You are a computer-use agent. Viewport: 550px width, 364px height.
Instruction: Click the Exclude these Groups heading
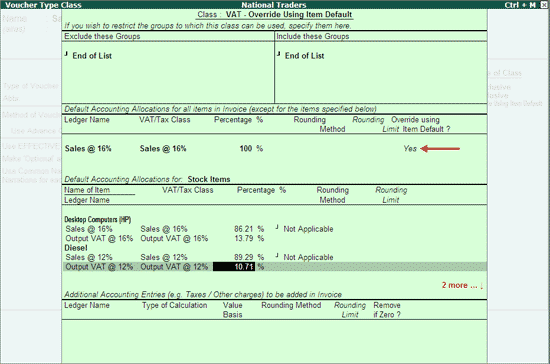click(102, 36)
